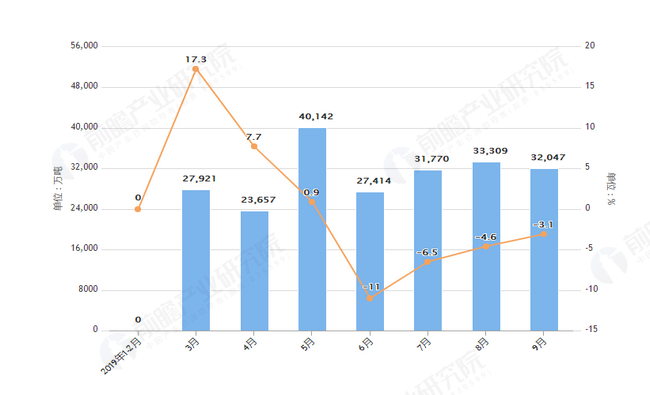Screen dimensions: 650x395
Task: Select the line marker showing -4.6
Action: coord(486,246)
